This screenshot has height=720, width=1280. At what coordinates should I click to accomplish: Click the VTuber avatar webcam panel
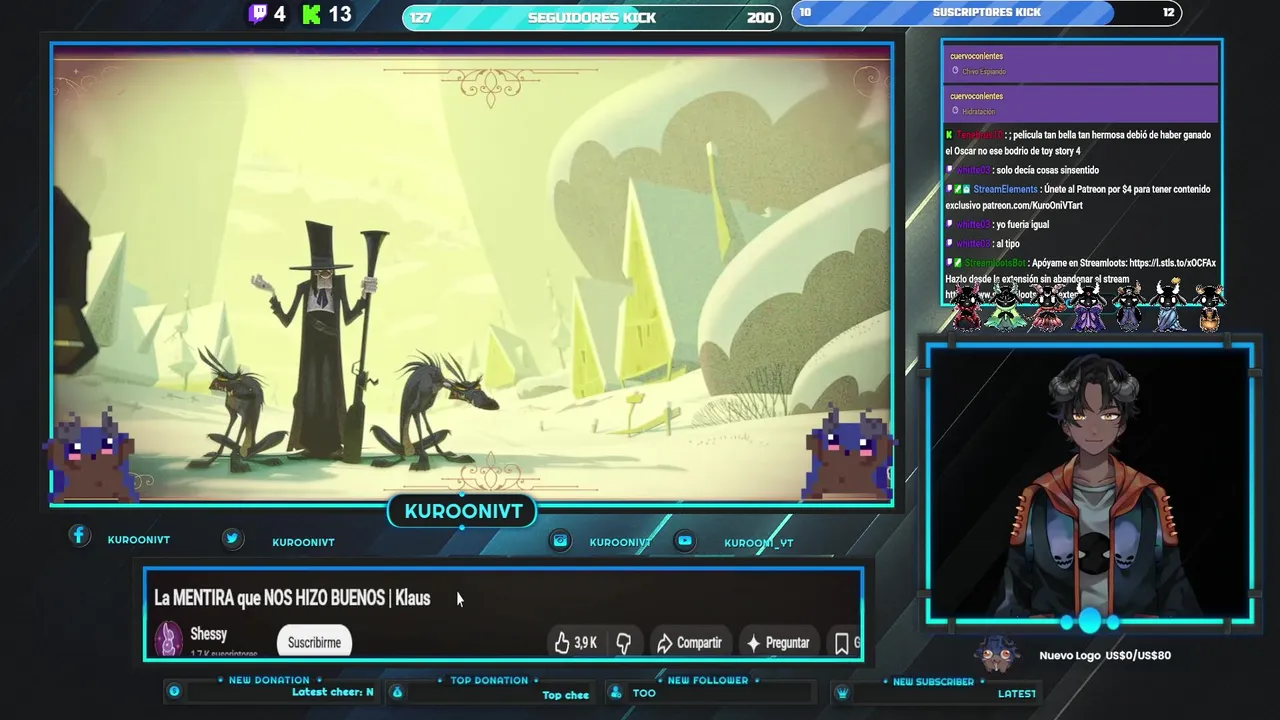1089,484
